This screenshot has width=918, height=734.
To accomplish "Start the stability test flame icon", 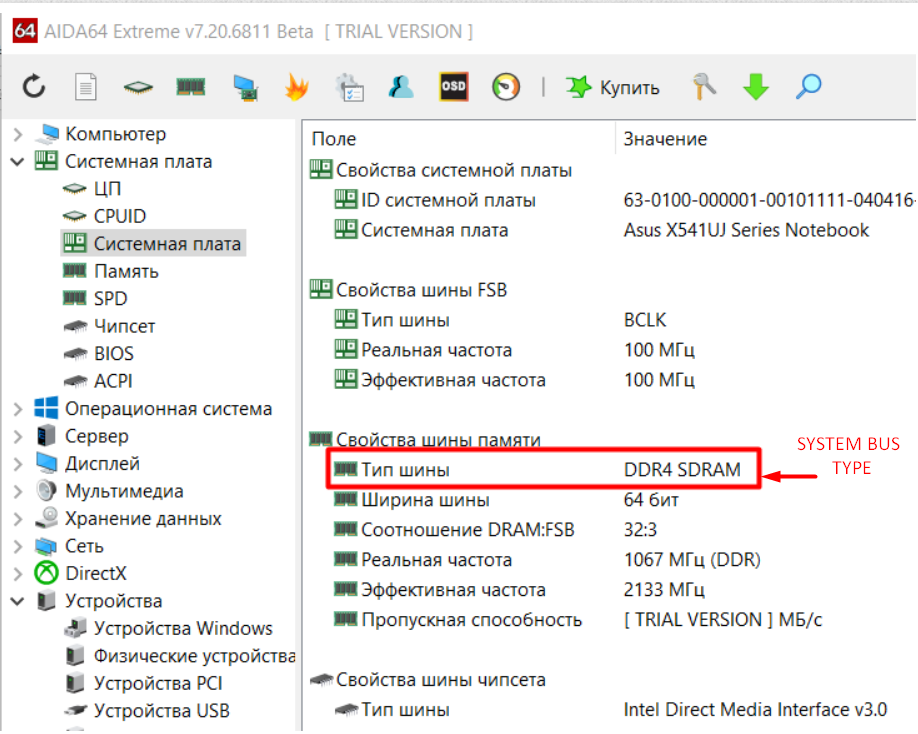I will (297, 87).
